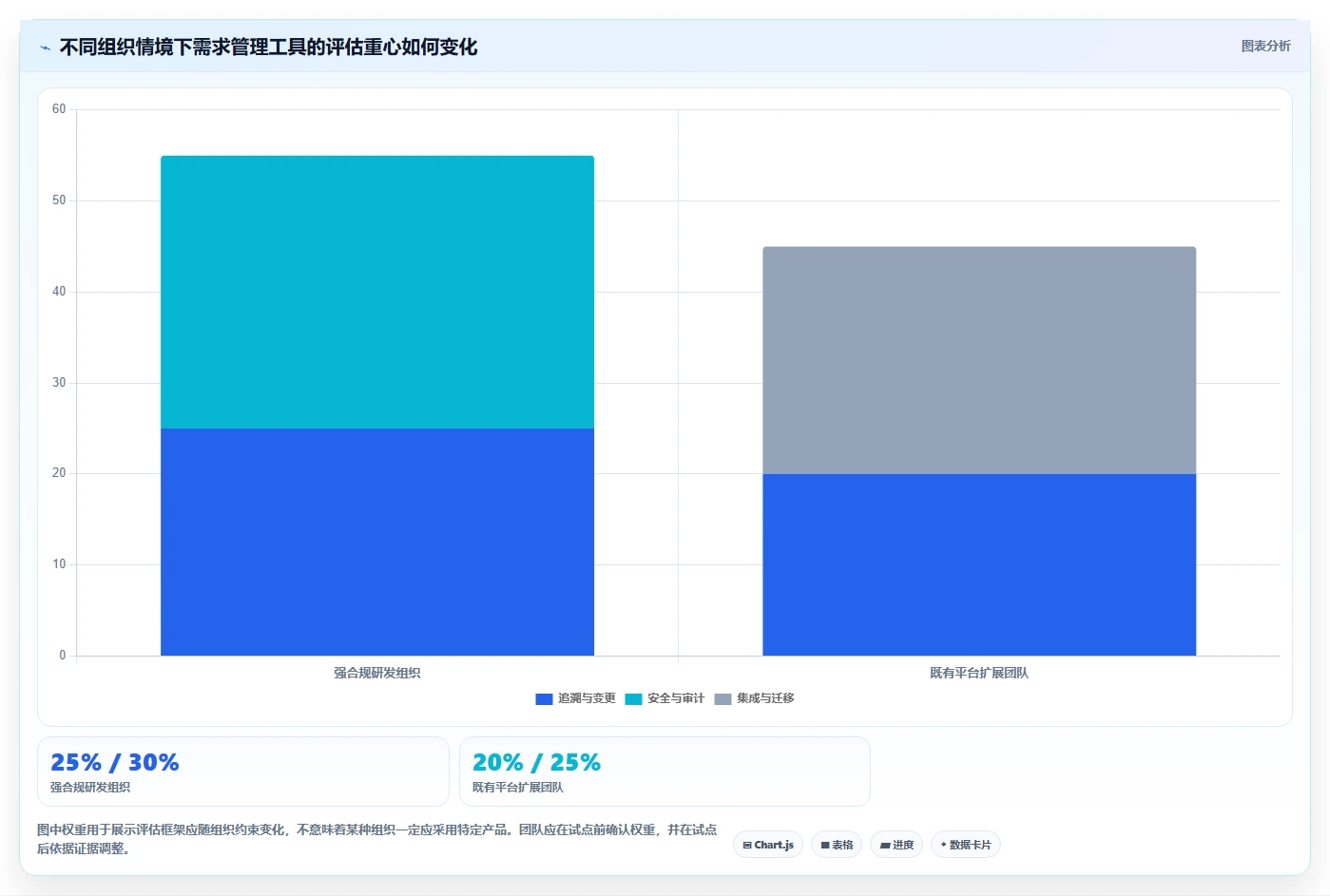1330x896 pixels.
Task: Click the cyan 安全与审计 bar segment for 强合规研发组织
Action: point(377,292)
